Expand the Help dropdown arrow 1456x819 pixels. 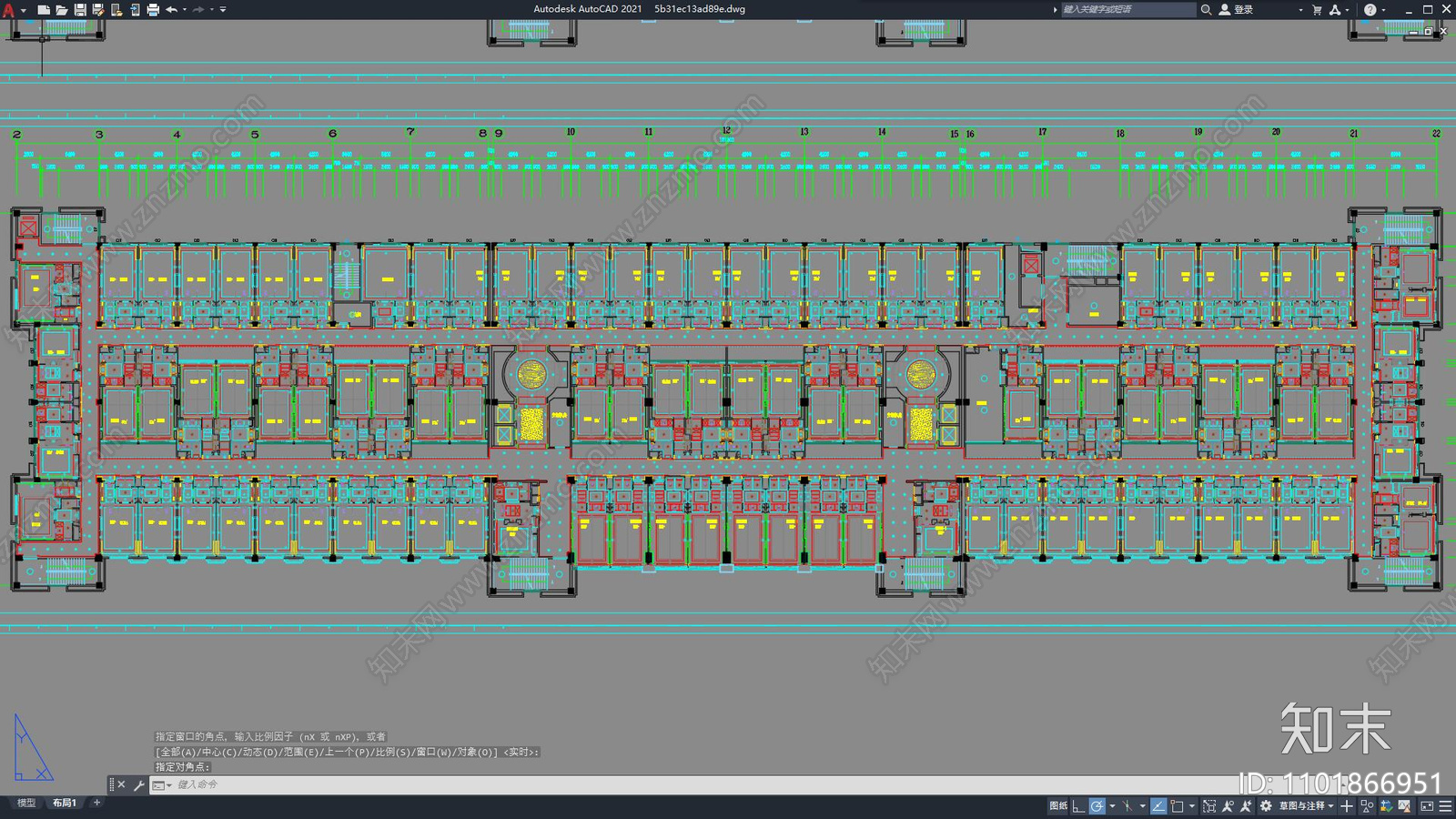(x=1383, y=10)
